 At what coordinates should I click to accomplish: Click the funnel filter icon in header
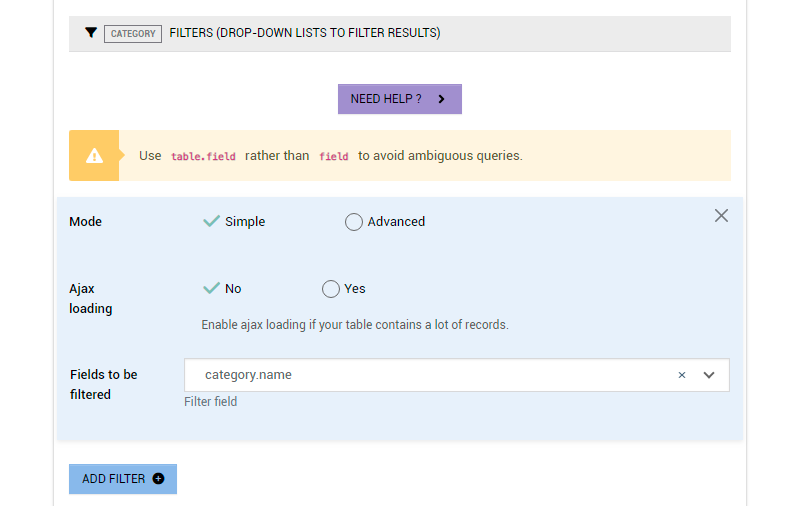[x=91, y=33]
